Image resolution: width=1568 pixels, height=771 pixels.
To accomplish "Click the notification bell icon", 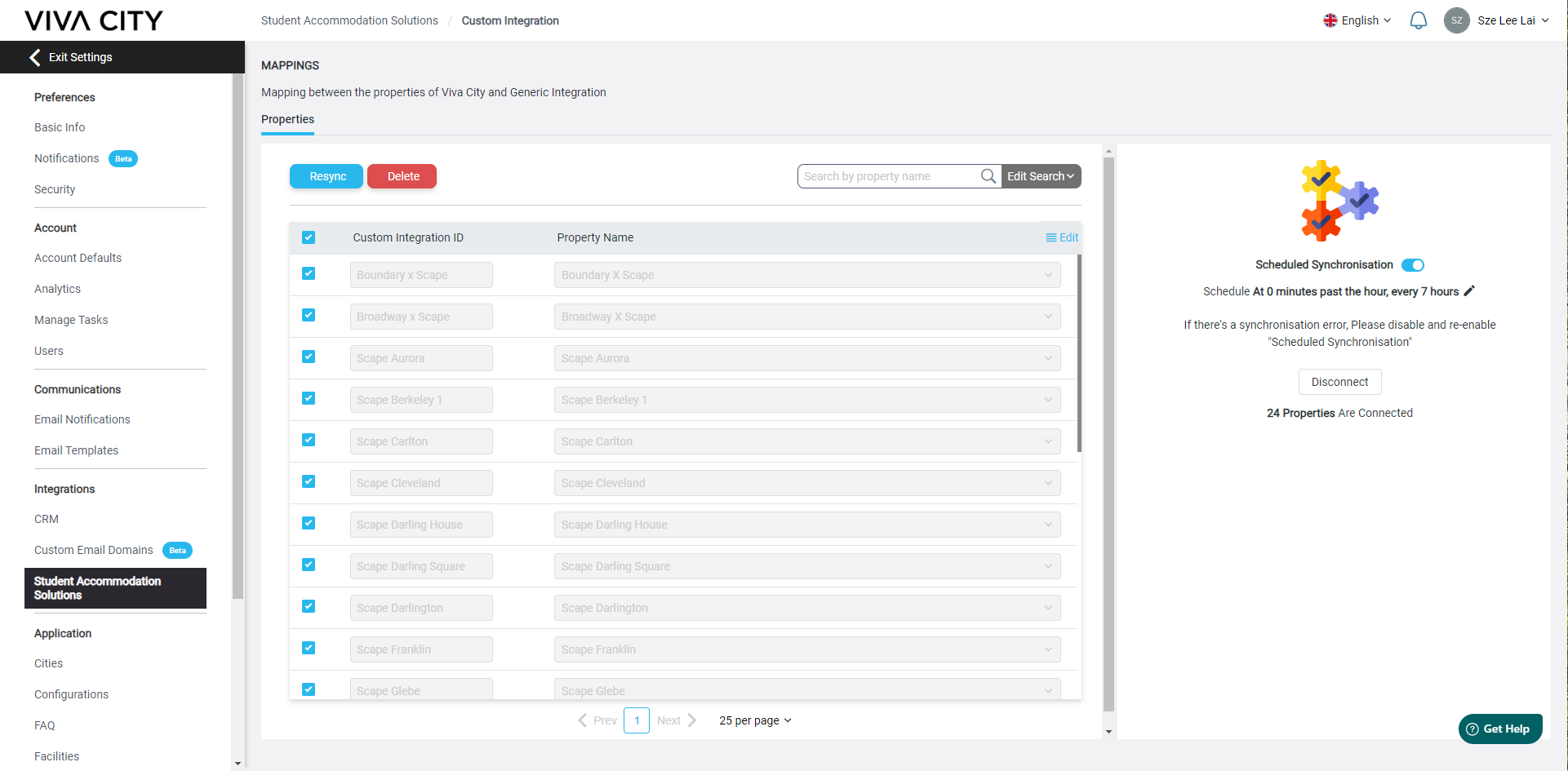I will [x=1419, y=20].
